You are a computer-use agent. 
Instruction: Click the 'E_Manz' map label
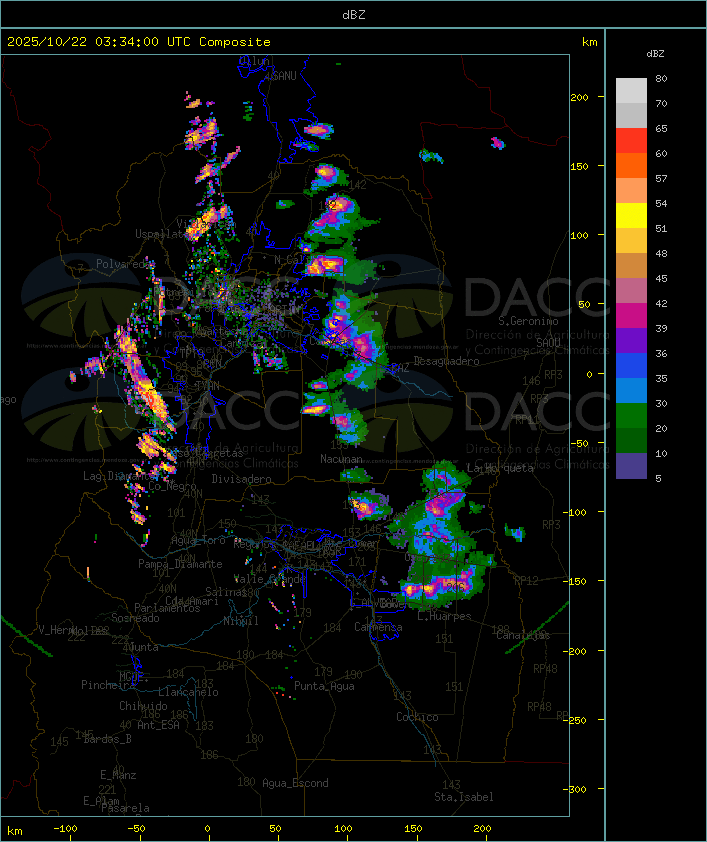(118, 775)
